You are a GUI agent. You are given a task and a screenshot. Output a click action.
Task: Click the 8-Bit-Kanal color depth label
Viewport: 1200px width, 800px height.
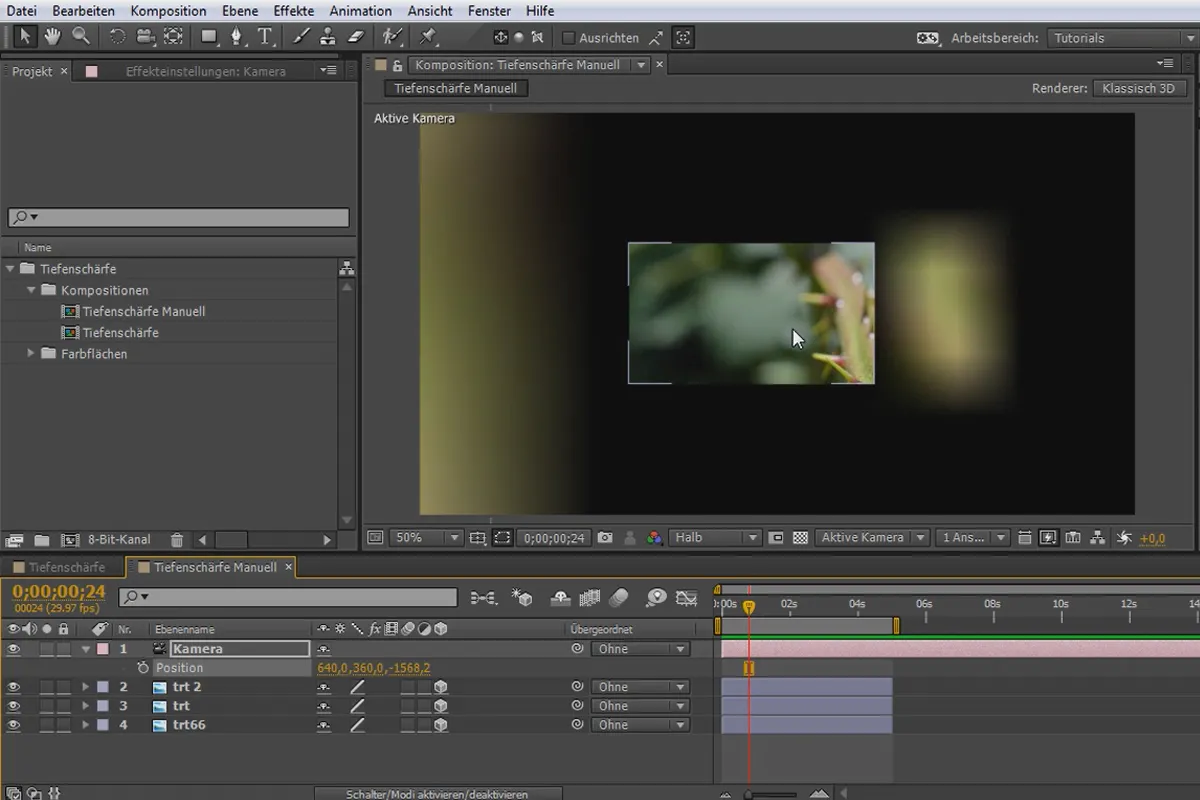pyautogui.click(x=120, y=540)
